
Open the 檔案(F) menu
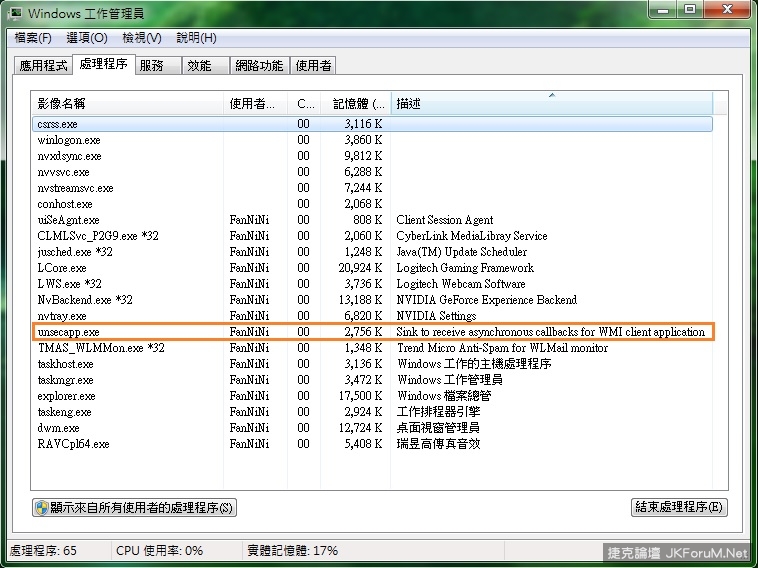coord(32,38)
